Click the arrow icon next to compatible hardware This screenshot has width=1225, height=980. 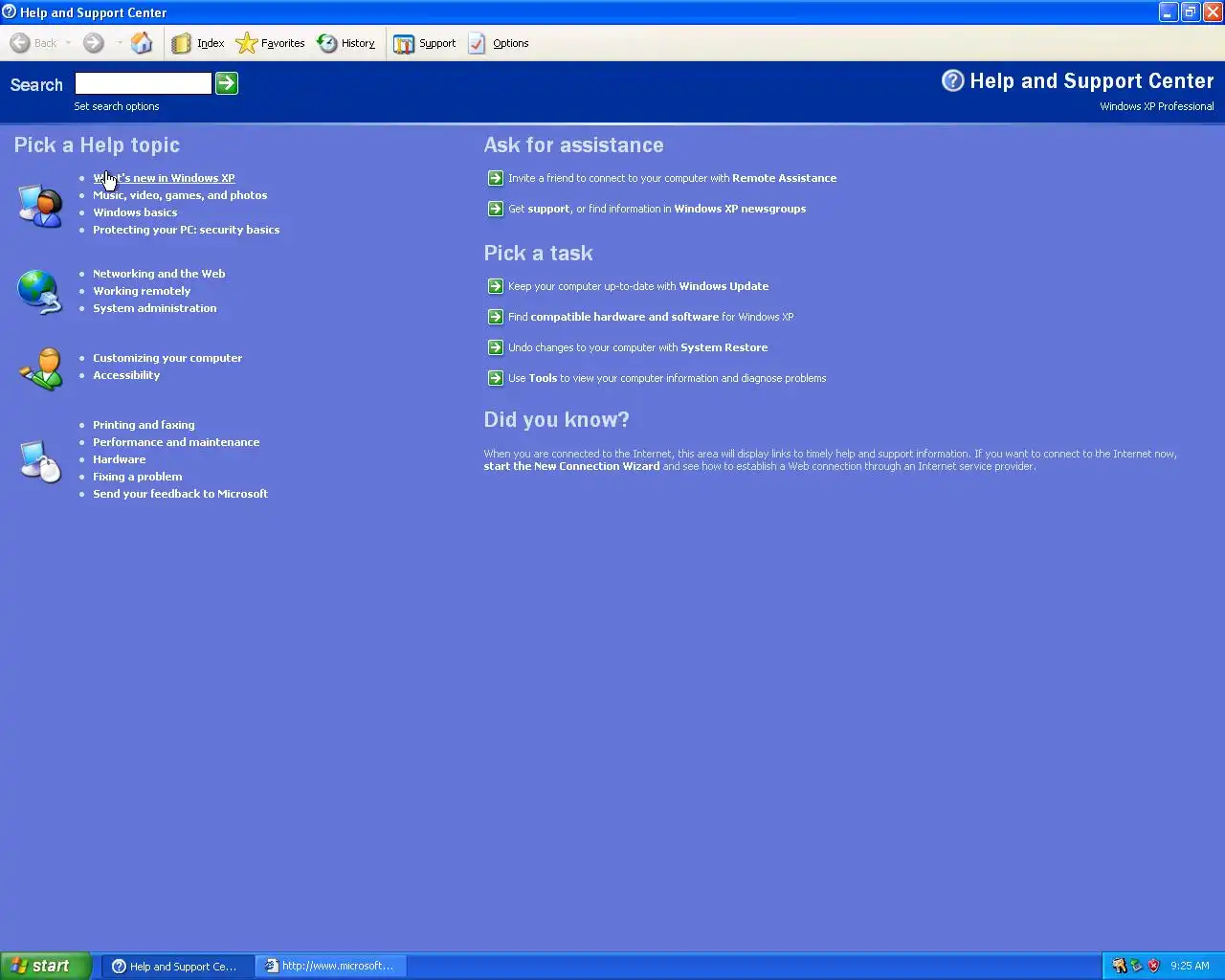click(x=496, y=317)
